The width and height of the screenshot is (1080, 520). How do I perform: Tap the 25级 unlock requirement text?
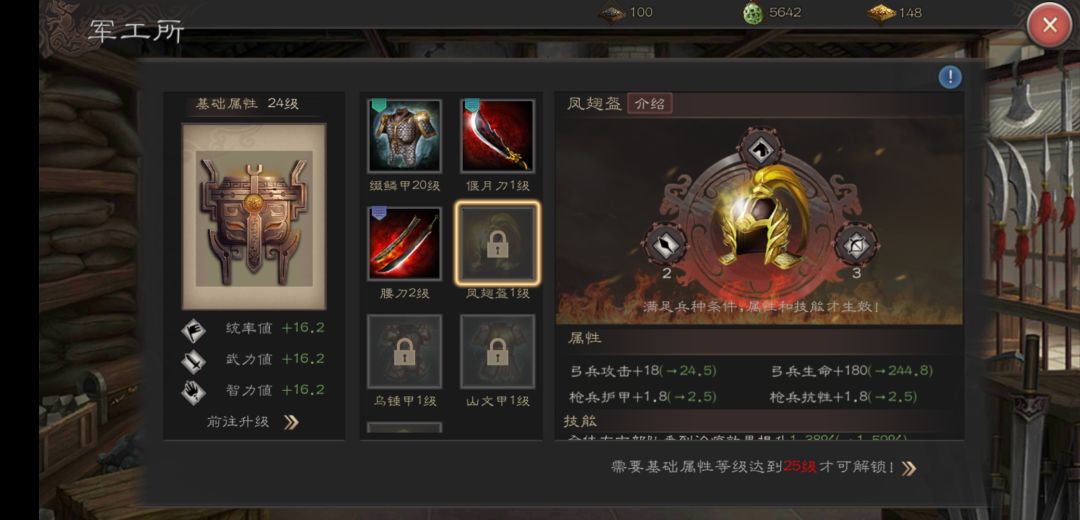800,467
